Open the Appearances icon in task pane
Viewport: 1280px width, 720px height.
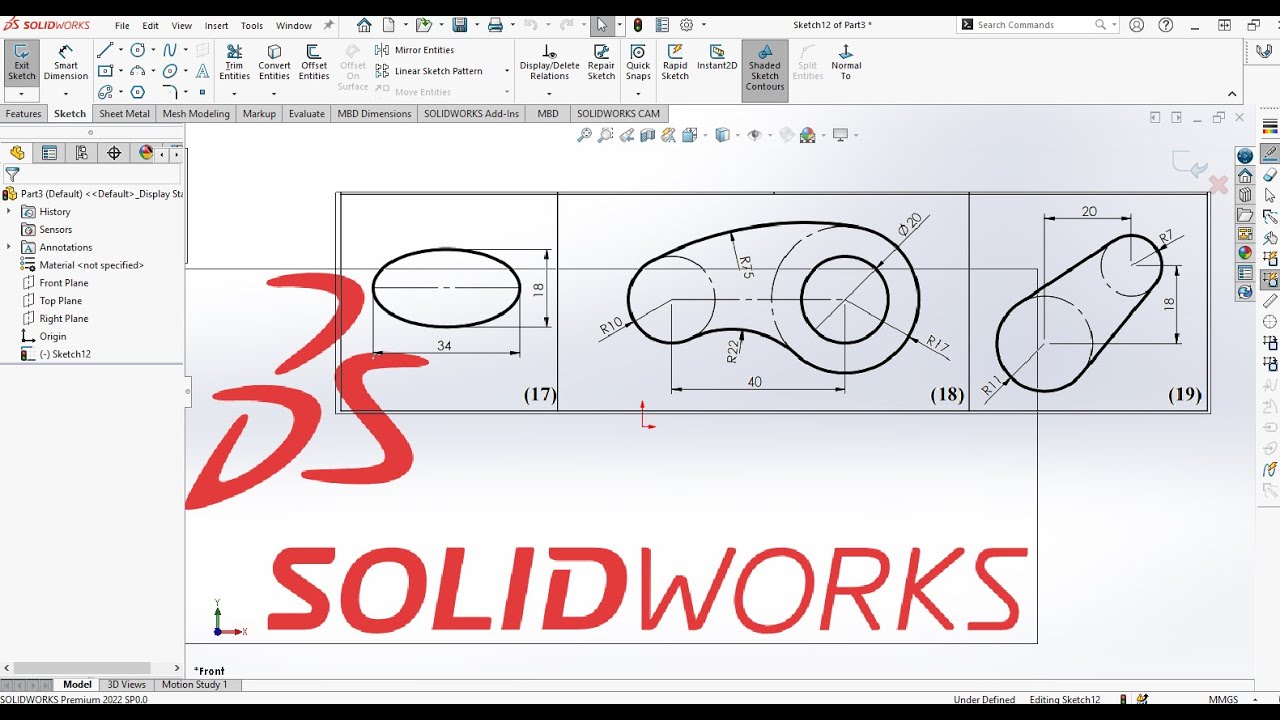[1245, 253]
